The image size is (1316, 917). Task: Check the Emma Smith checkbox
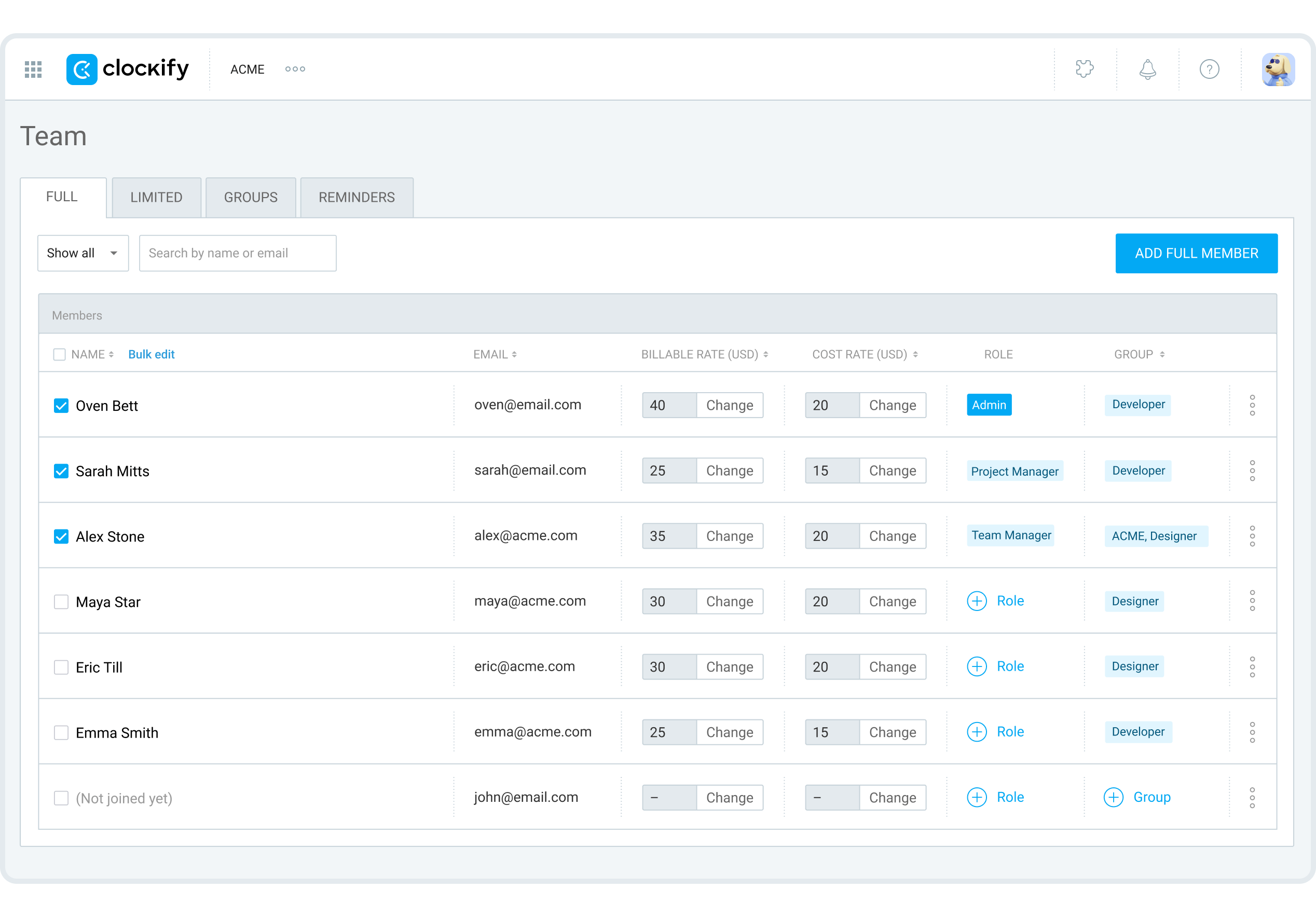pos(61,732)
